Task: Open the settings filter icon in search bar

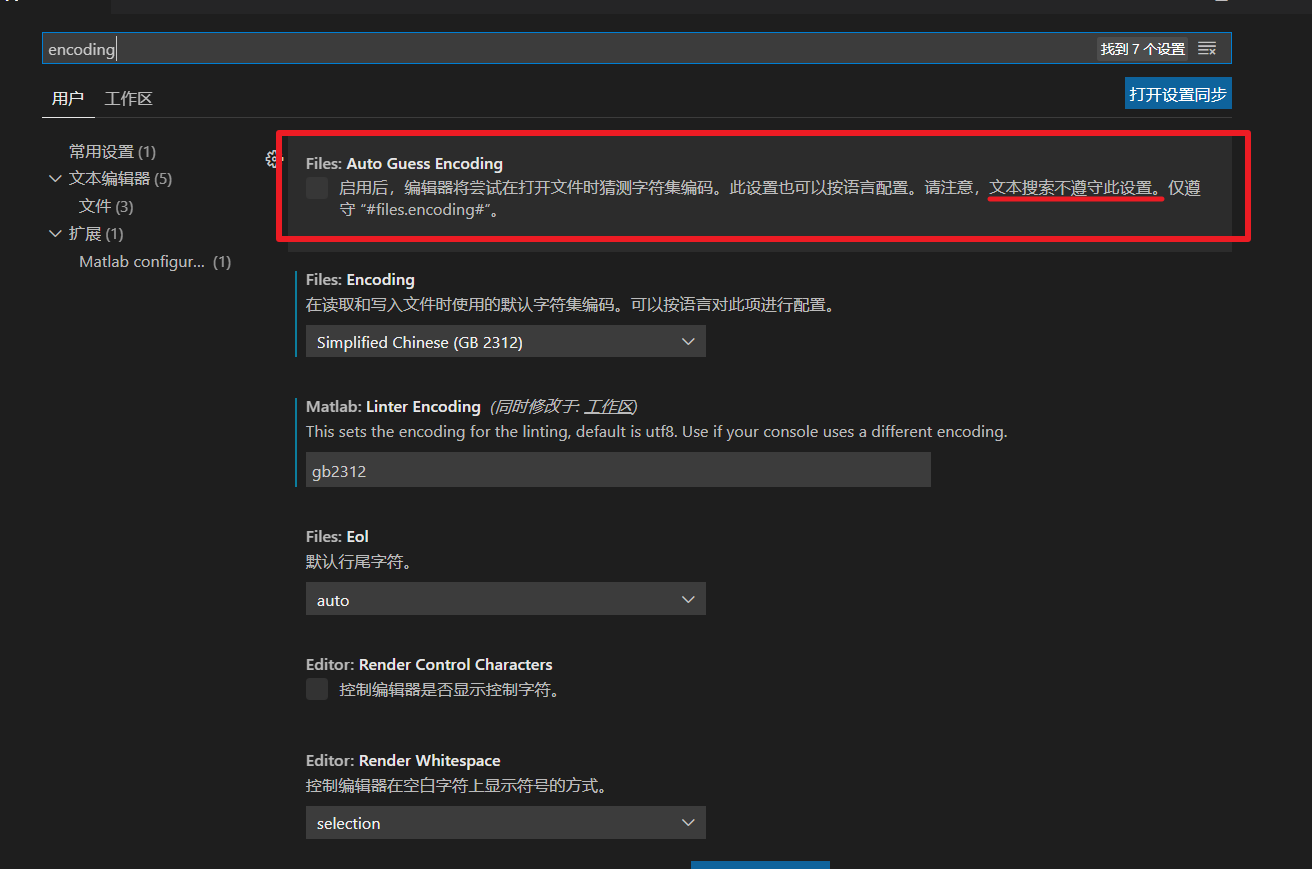Action: tap(1207, 49)
